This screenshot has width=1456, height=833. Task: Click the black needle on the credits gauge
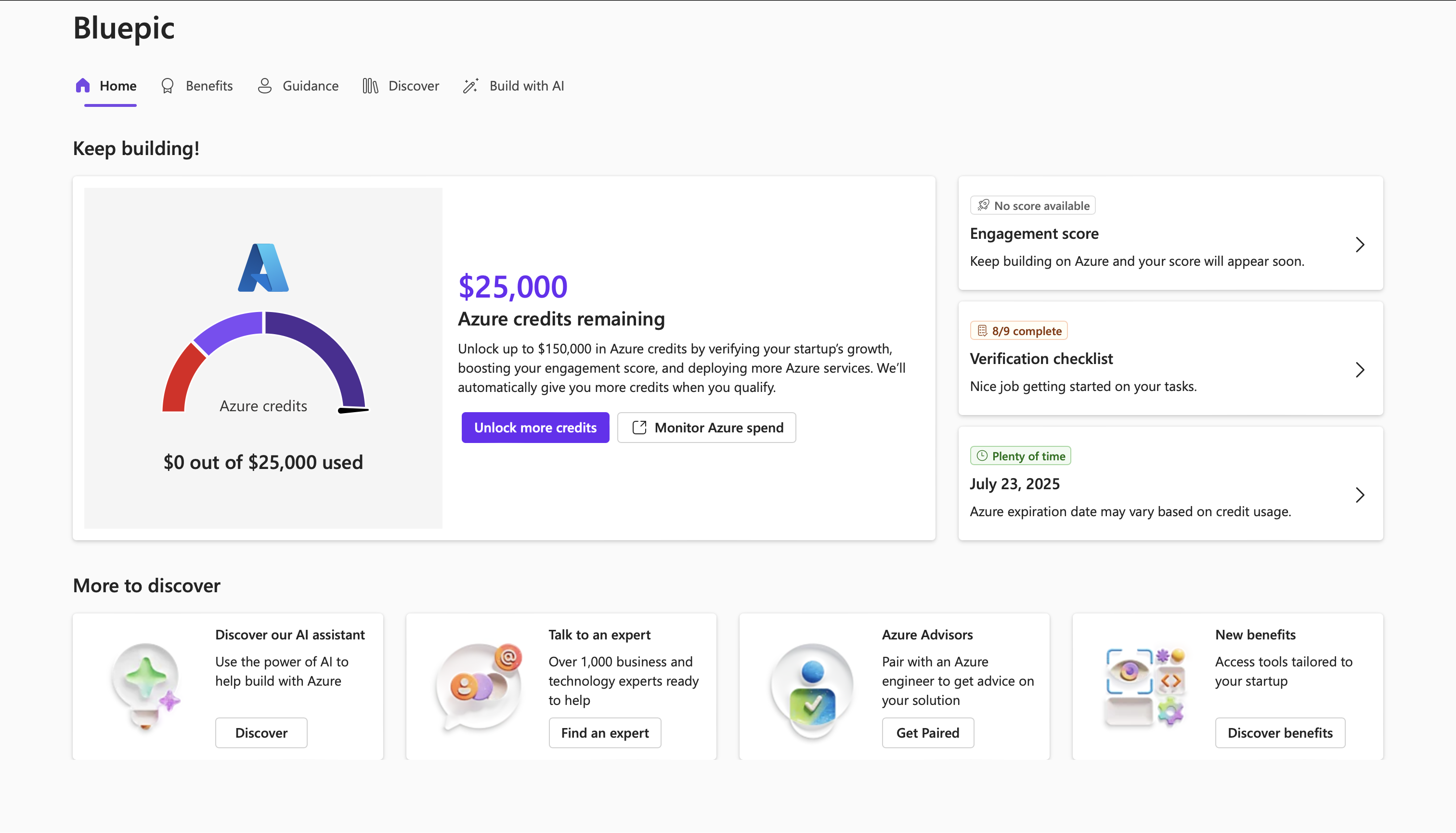click(x=353, y=410)
